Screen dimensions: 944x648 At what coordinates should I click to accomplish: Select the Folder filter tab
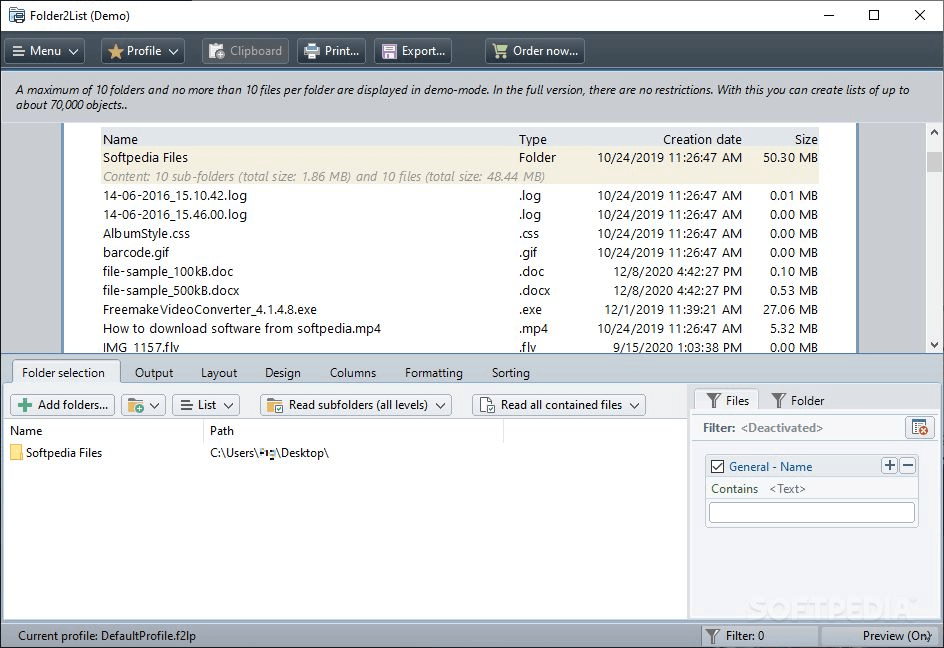[x=798, y=400]
